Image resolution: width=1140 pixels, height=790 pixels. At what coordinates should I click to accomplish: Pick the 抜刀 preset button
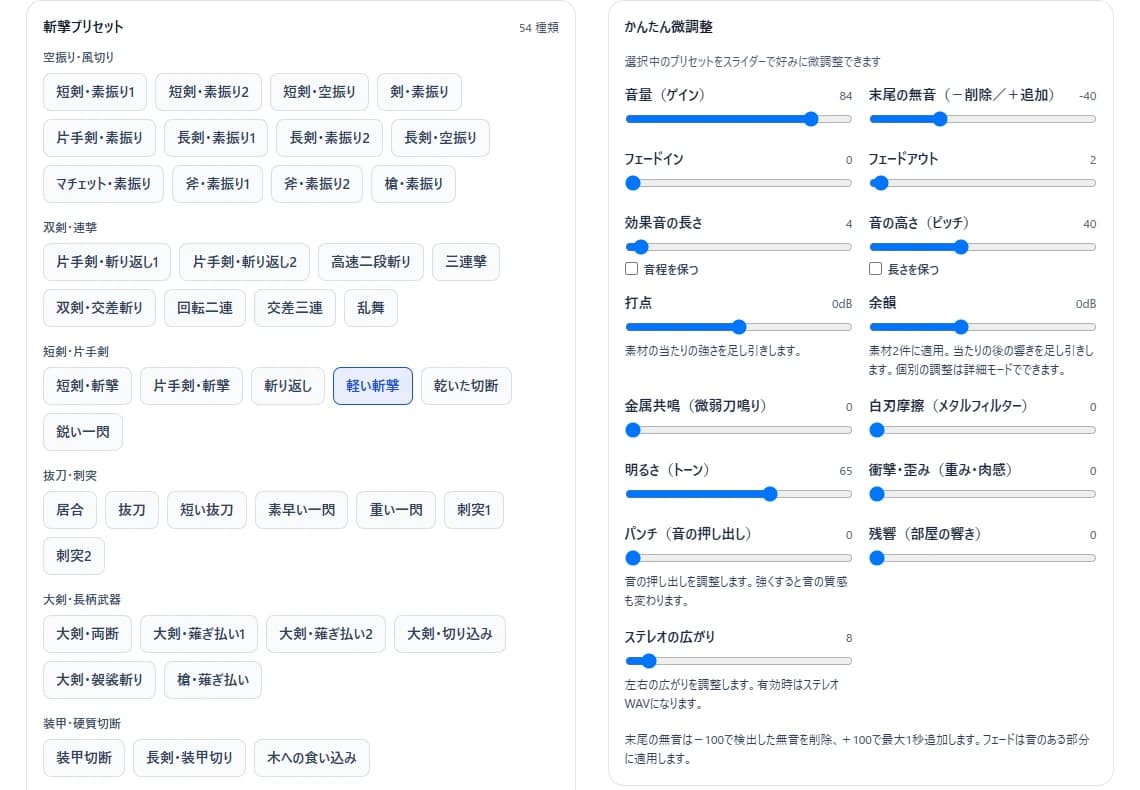(132, 509)
